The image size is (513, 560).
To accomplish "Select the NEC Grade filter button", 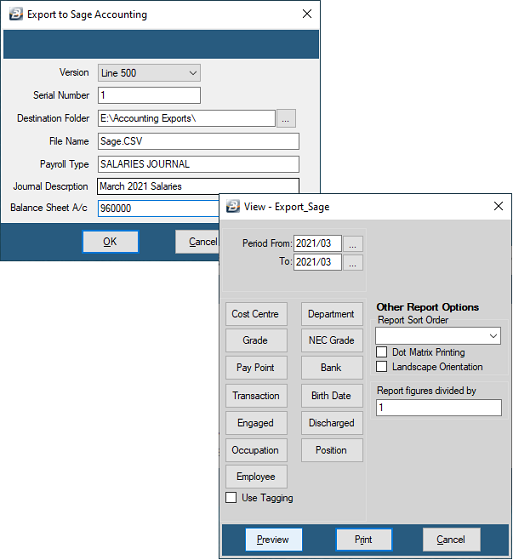I will [x=332, y=340].
